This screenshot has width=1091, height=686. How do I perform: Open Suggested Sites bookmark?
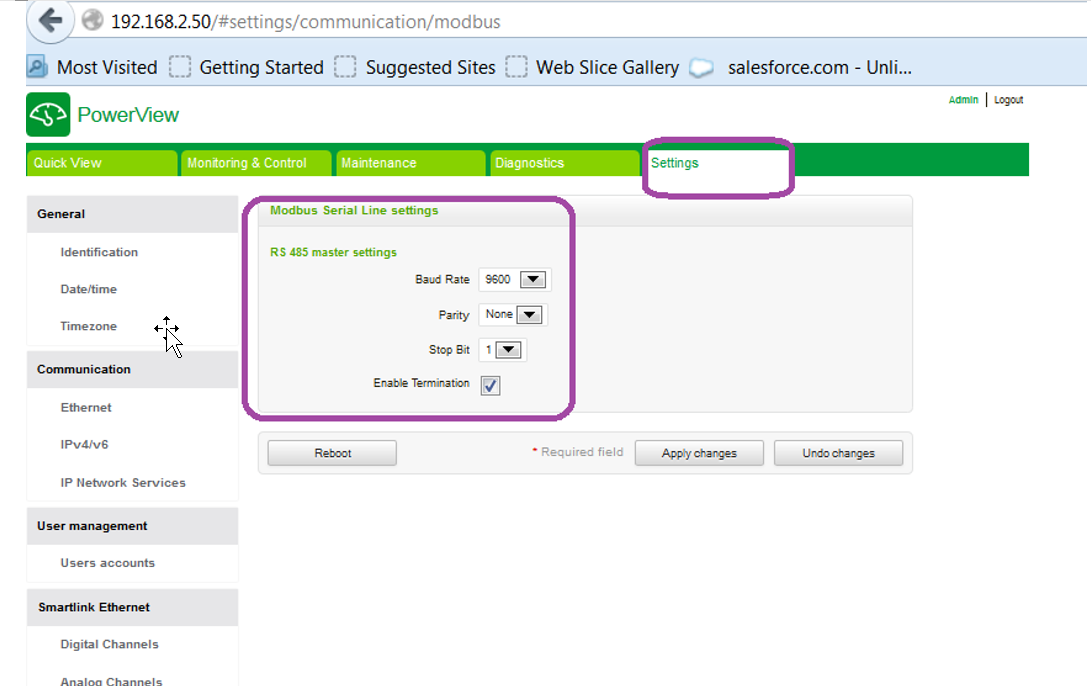click(x=415, y=67)
